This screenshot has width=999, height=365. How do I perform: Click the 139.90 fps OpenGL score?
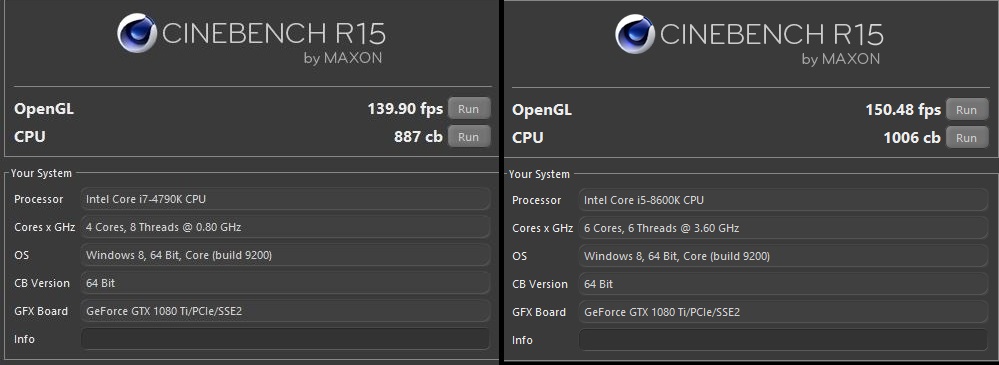click(x=405, y=109)
